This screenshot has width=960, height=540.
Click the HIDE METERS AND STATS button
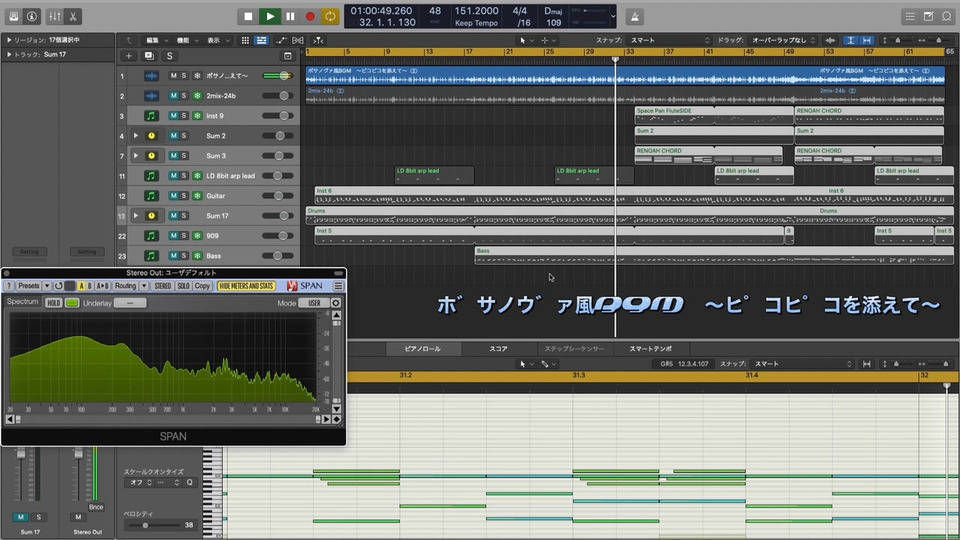246,286
